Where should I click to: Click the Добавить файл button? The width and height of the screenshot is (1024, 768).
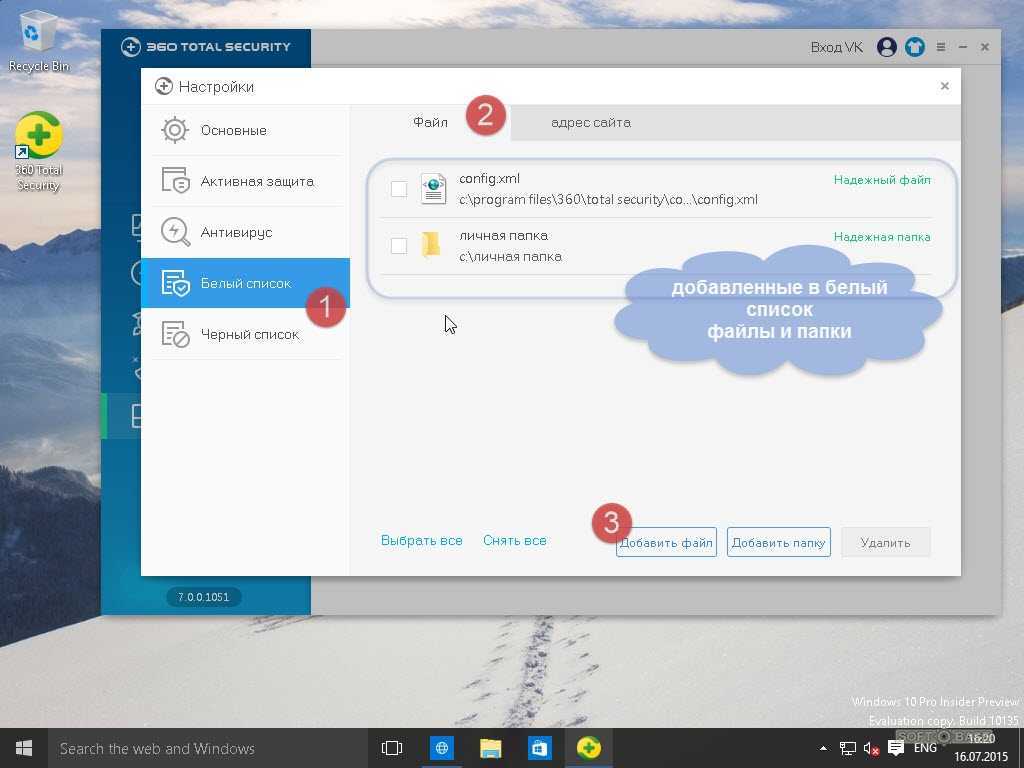click(x=666, y=542)
